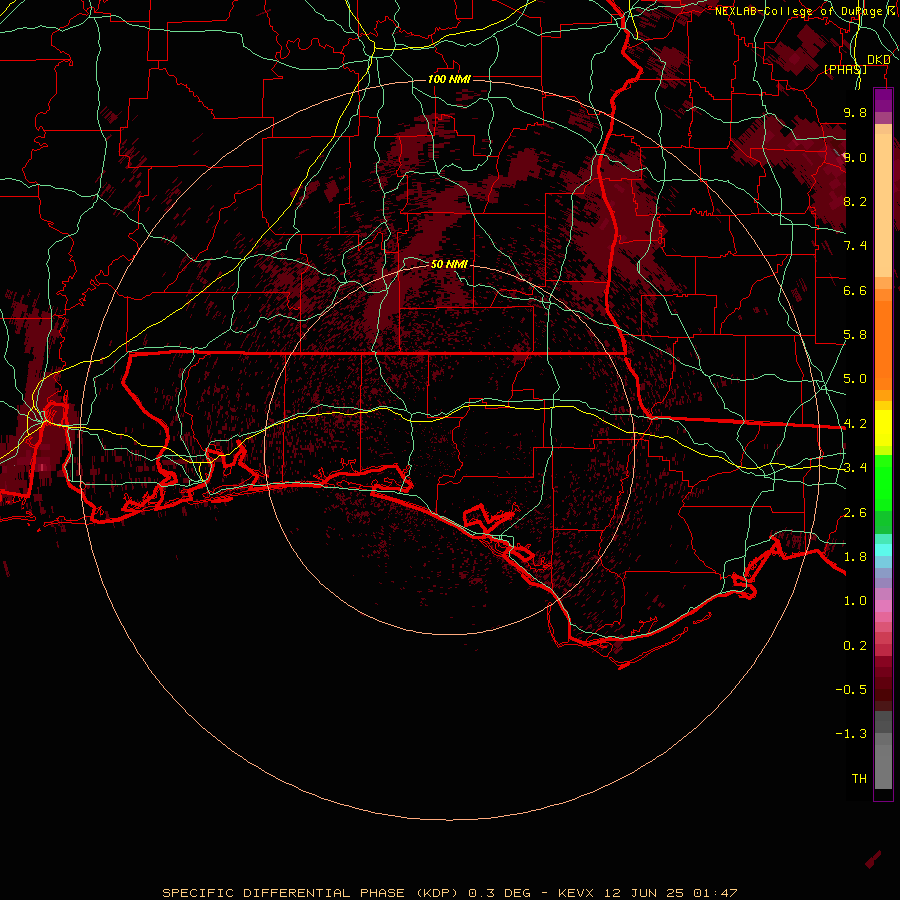Click the 100 NMI range ring label

[x=449, y=79]
